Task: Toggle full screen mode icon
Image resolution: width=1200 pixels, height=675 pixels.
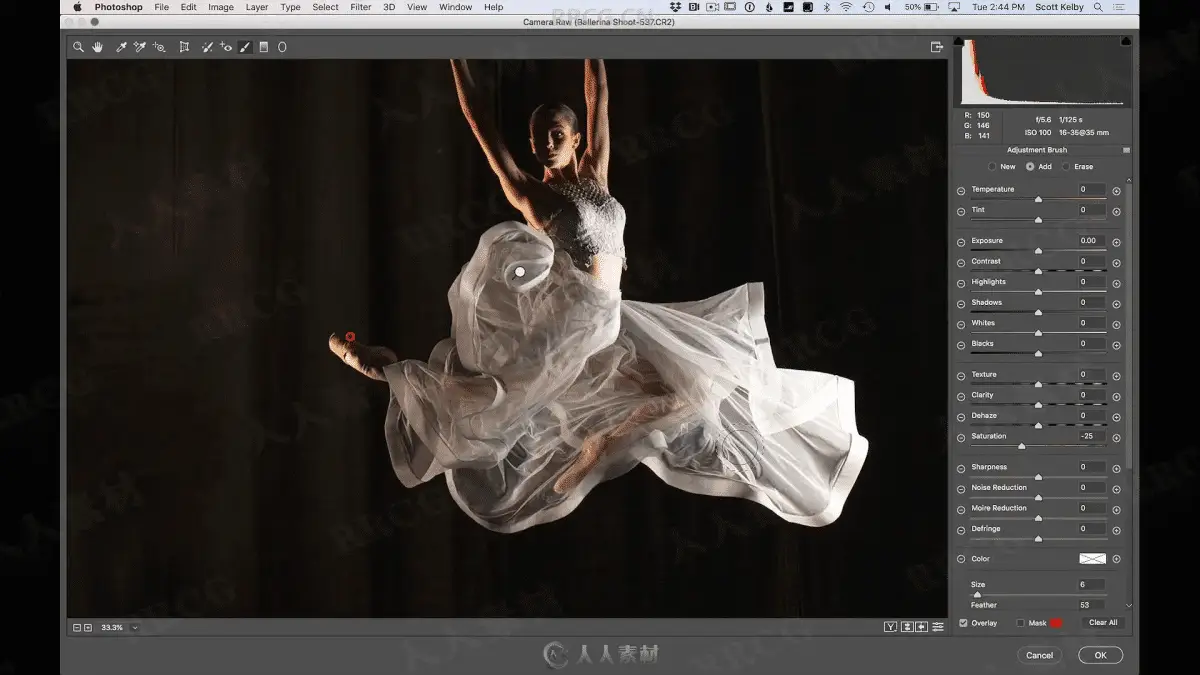Action: pos(937,47)
